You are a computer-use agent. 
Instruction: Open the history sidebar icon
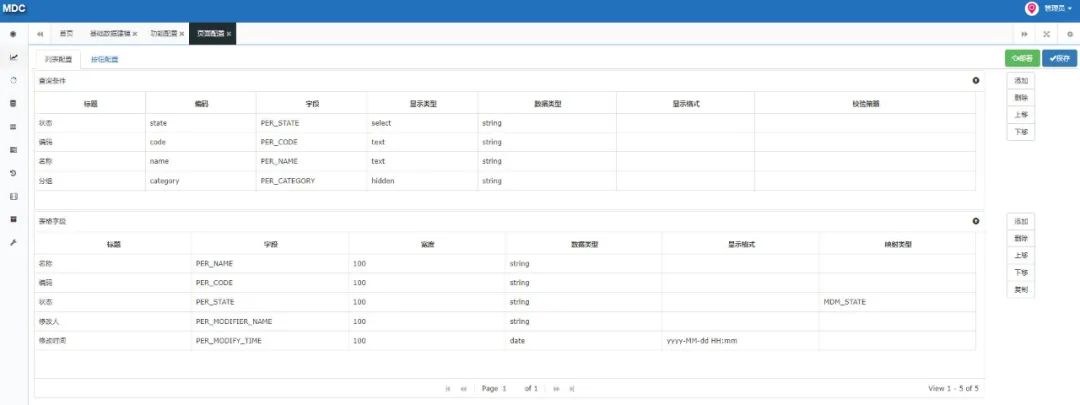(13, 173)
